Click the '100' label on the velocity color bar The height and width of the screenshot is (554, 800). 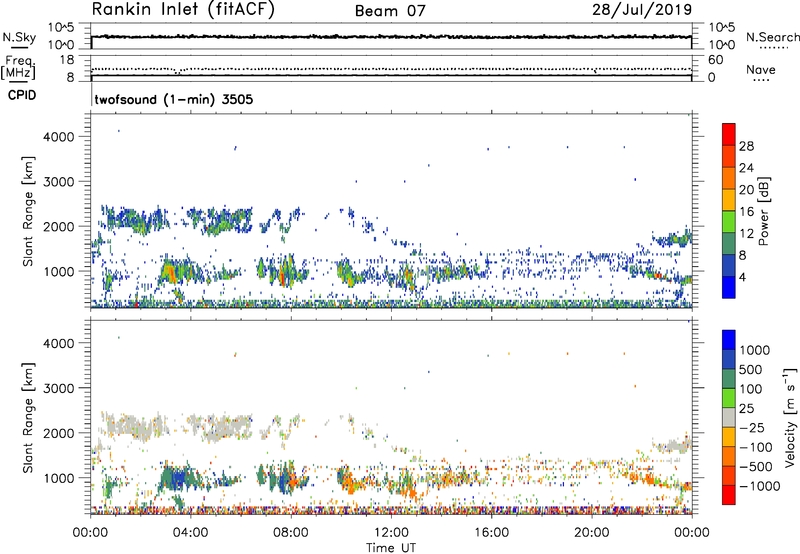[751, 389]
